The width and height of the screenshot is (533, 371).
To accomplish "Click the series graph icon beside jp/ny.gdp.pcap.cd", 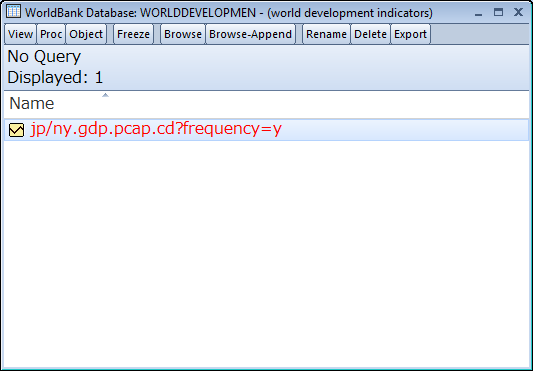I will [x=16, y=130].
